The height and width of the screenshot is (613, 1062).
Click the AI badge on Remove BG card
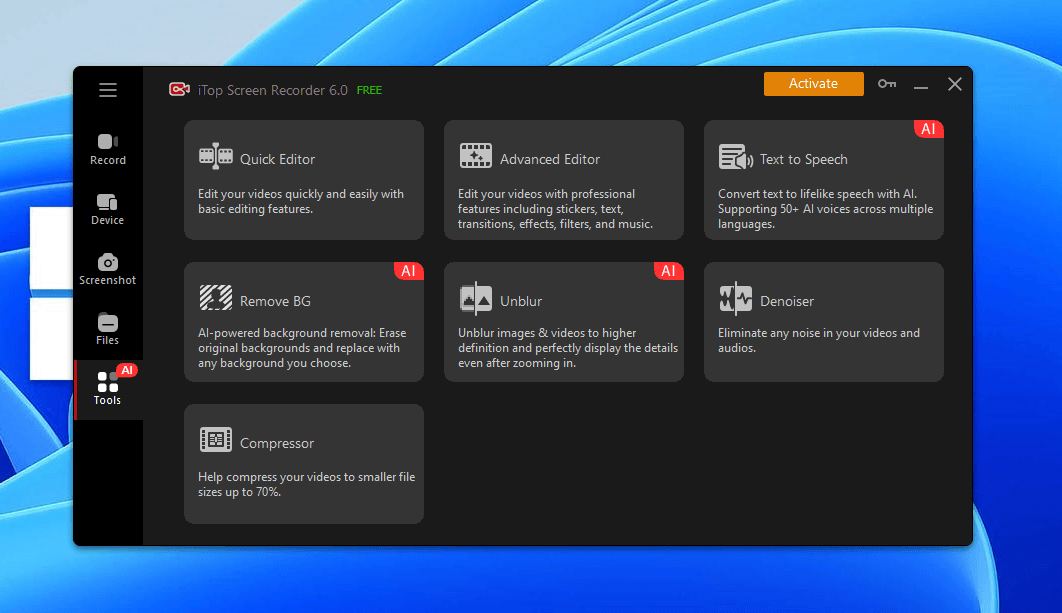[x=408, y=271]
